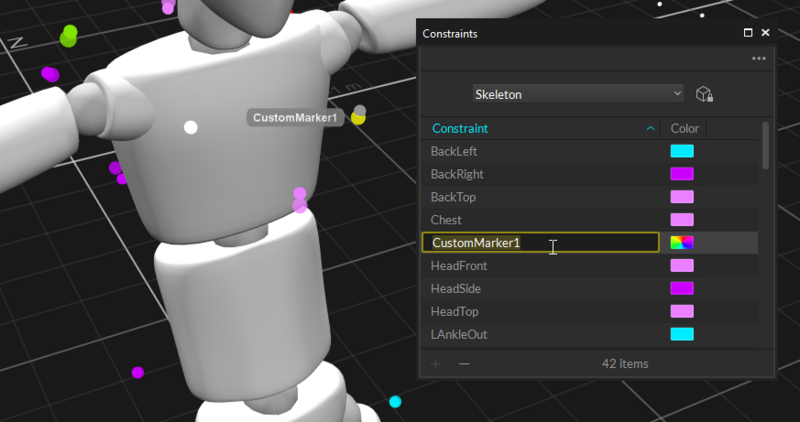This screenshot has height=422, width=800.
Task: Click the Color column header
Action: pos(685,129)
